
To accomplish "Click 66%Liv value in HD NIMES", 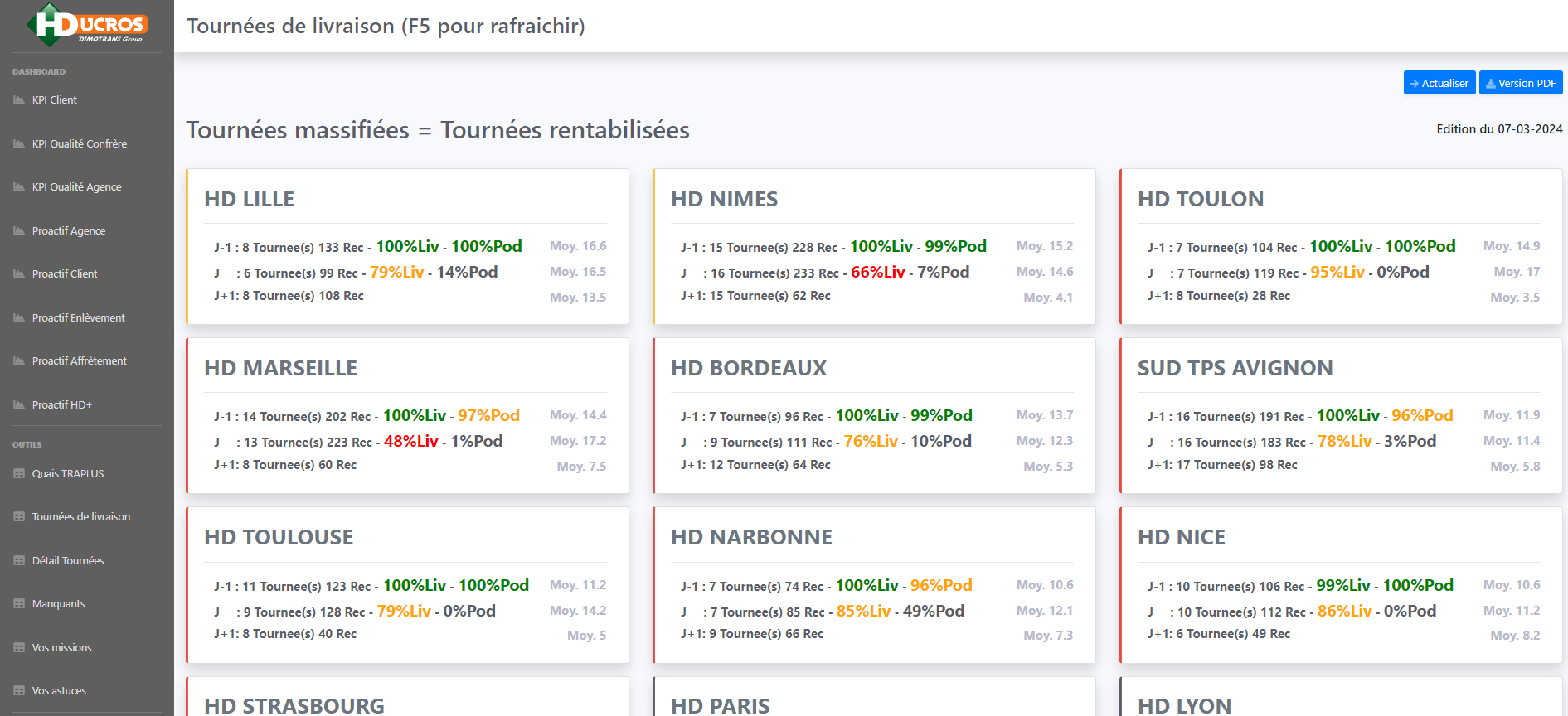I will coord(878,273).
